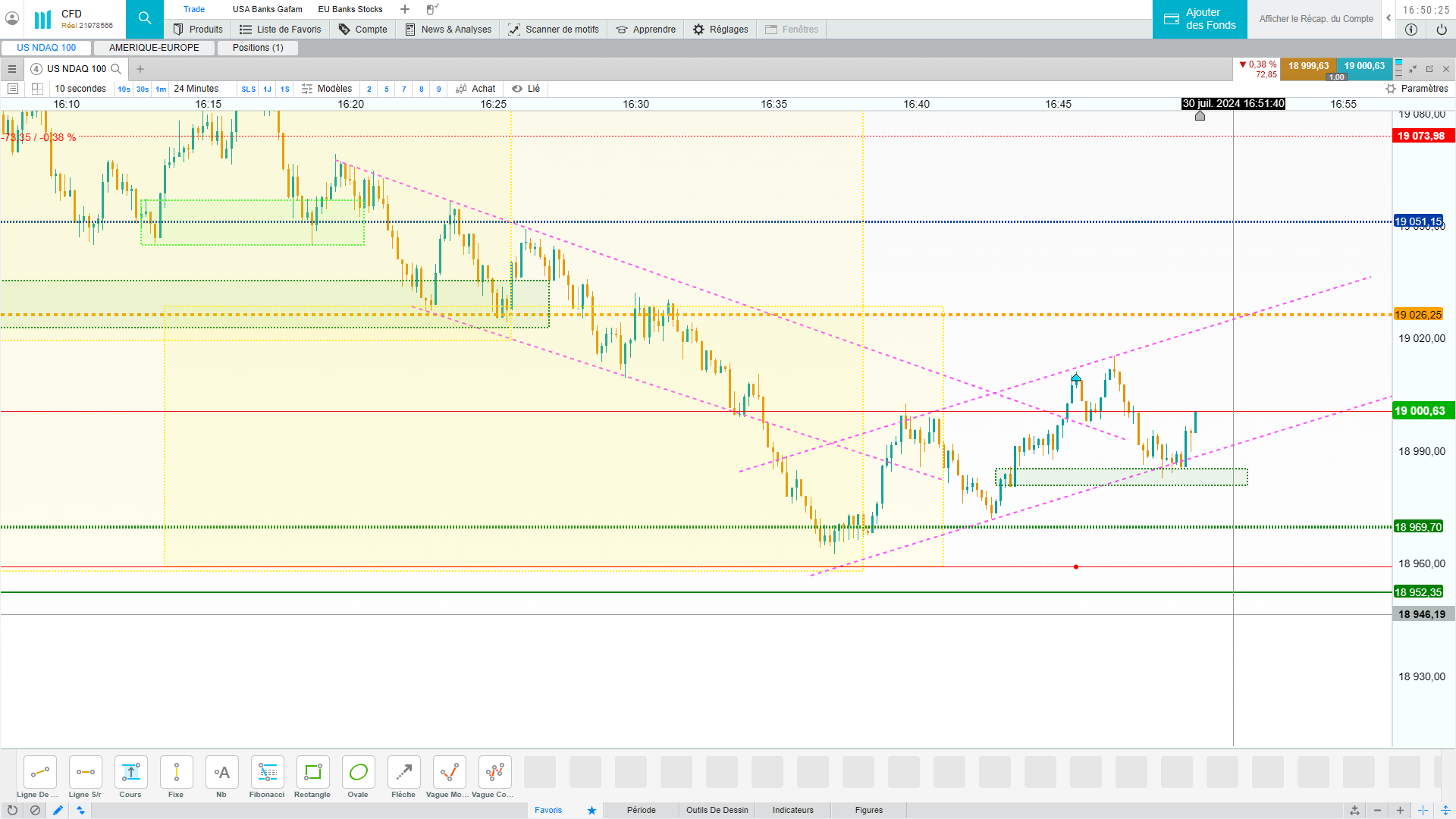Click the orange 19 026,25 price level label
Viewport: 1456px width, 819px height.
[1418, 315]
